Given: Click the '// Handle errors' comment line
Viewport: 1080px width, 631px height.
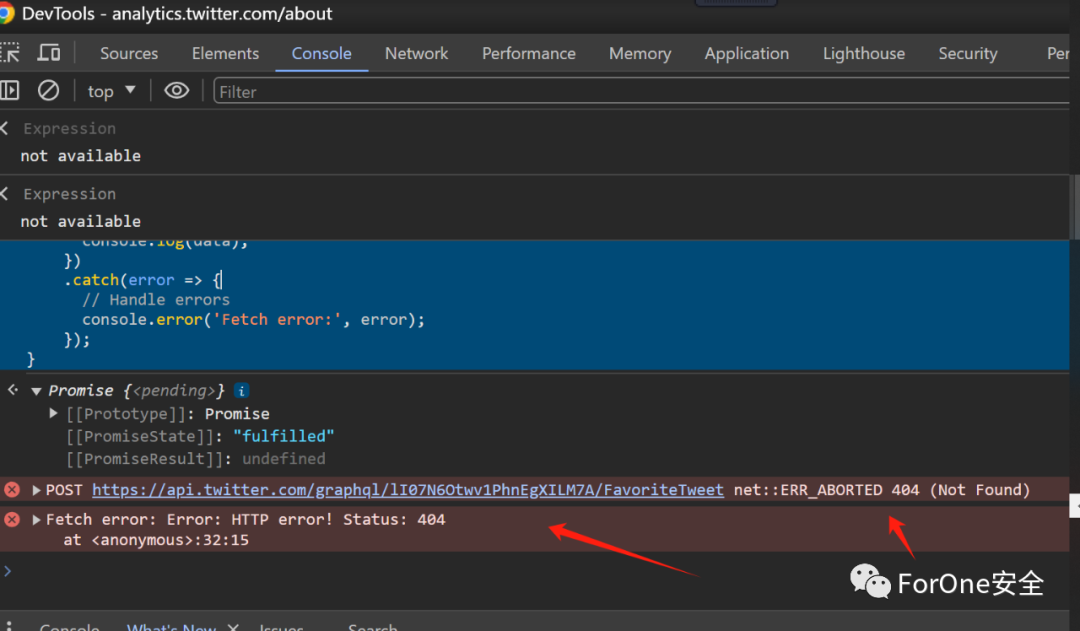Looking at the screenshot, I should [156, 300].
